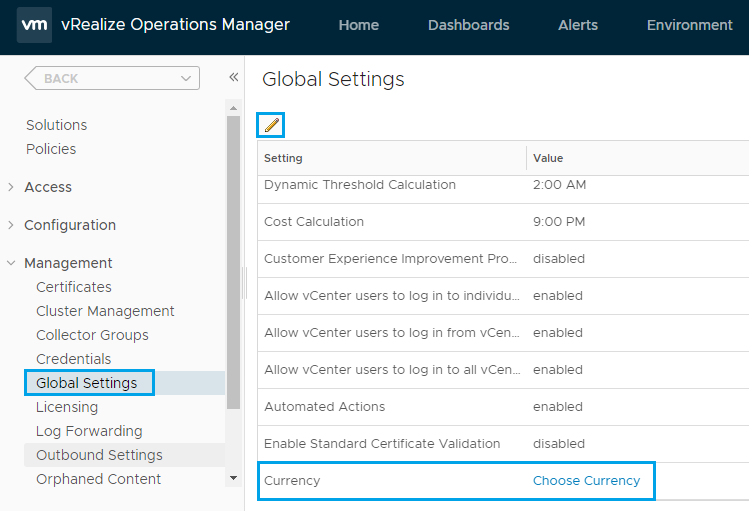Image resolution: width=750 pixels, height=512 pixels.
Task: Open Certificates under Management
Action: (x=73, y=287)
